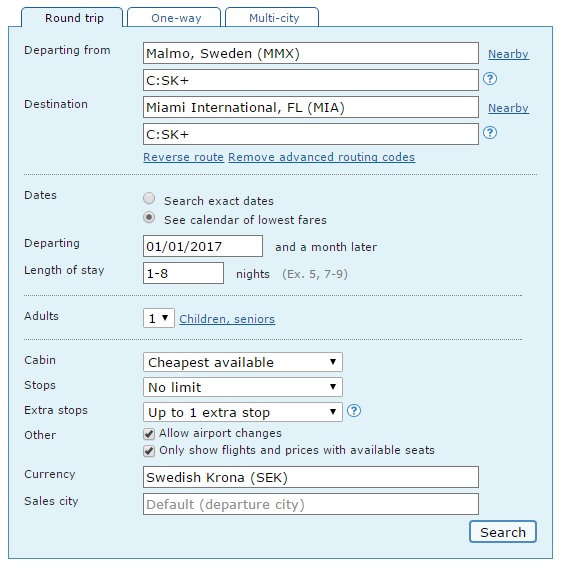
Task: Focus the Sales city input field
Action: click(x=311, y=504)
